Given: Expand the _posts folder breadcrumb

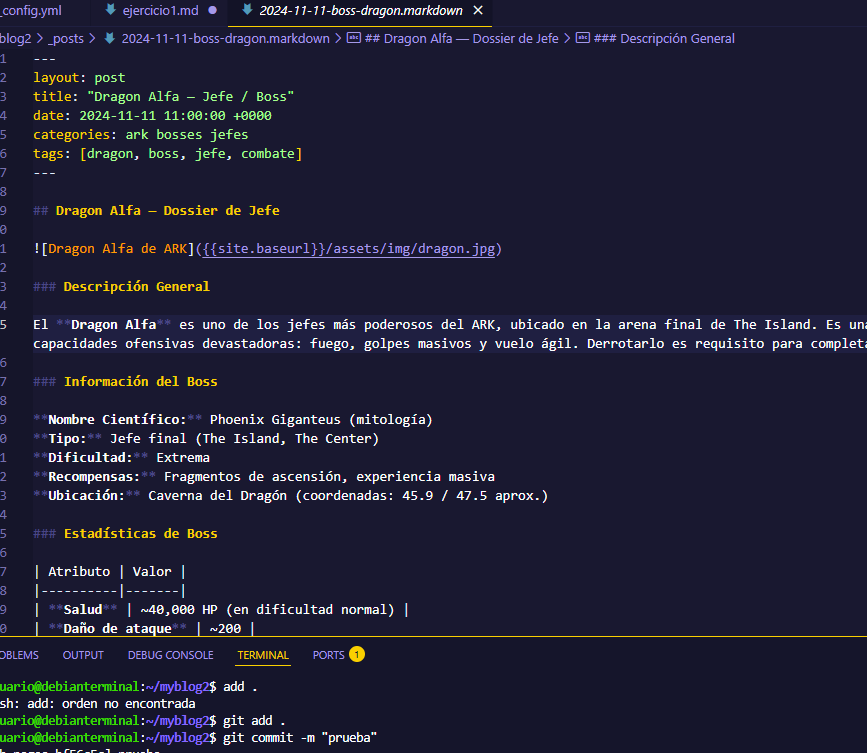Looking at the screenshot, I should point(68,39).
